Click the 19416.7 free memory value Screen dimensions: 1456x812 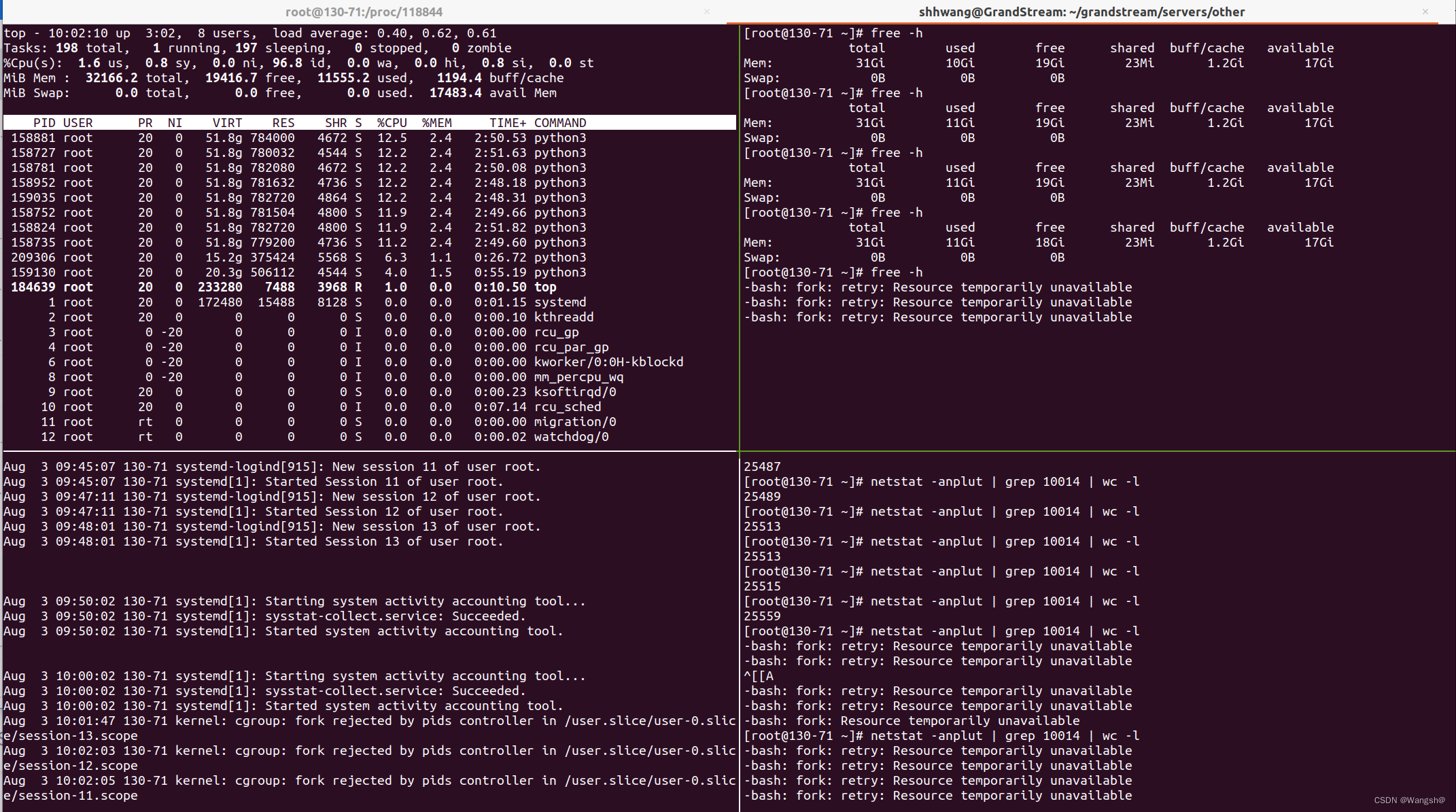[x=231, y=78]
